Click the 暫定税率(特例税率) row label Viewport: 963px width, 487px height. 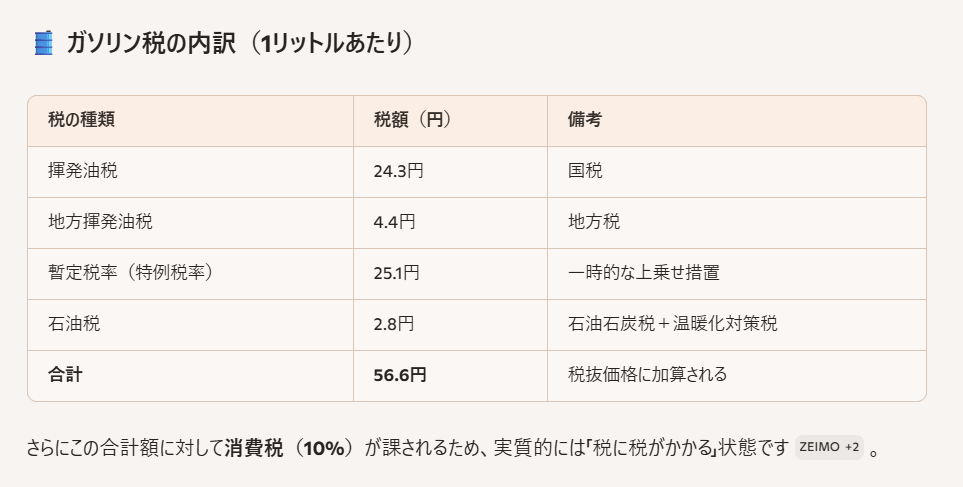point(131,273)
